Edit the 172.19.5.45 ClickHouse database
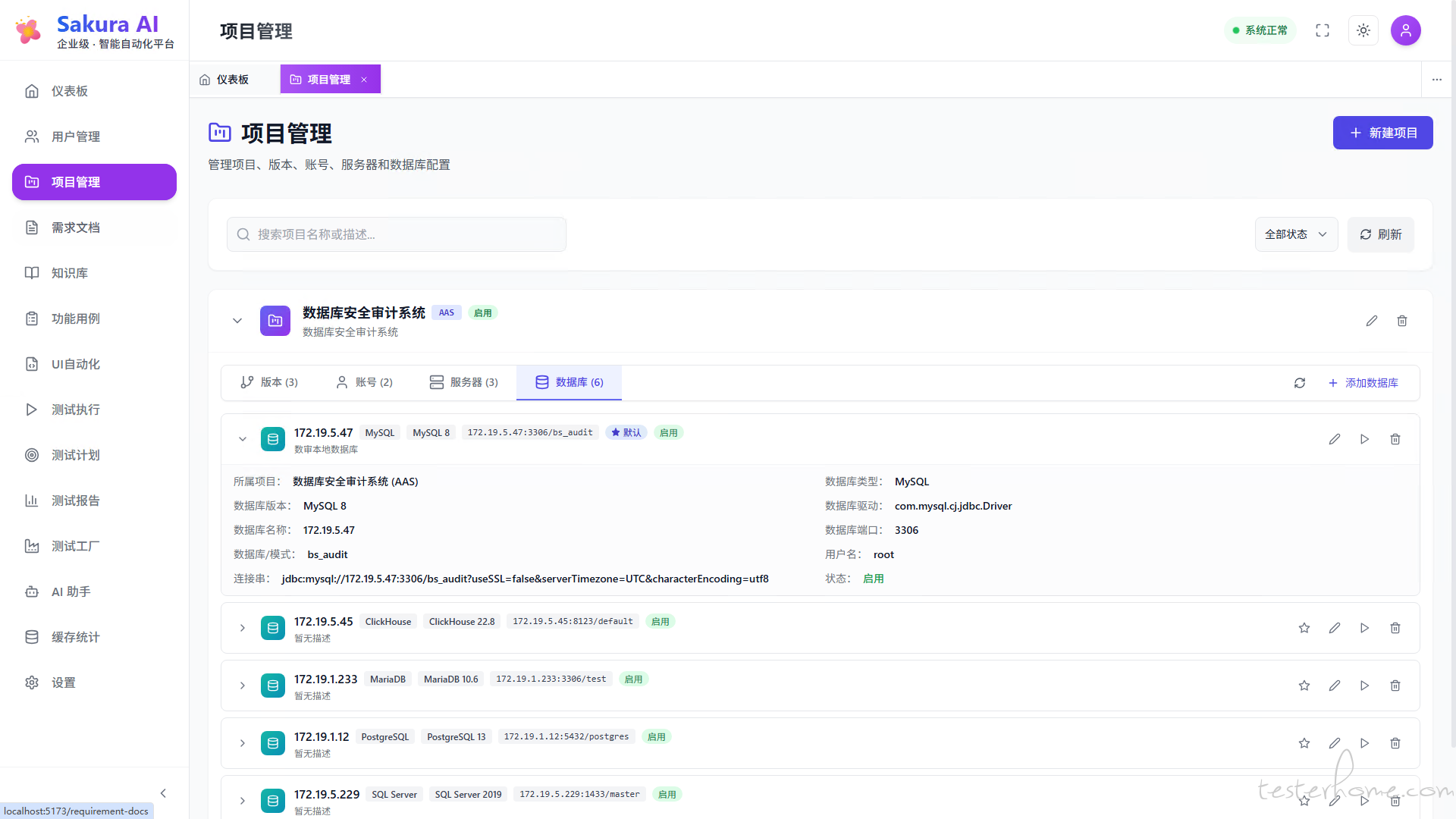The height and width of the screenshot is (819, 1456). (1334, 628)
